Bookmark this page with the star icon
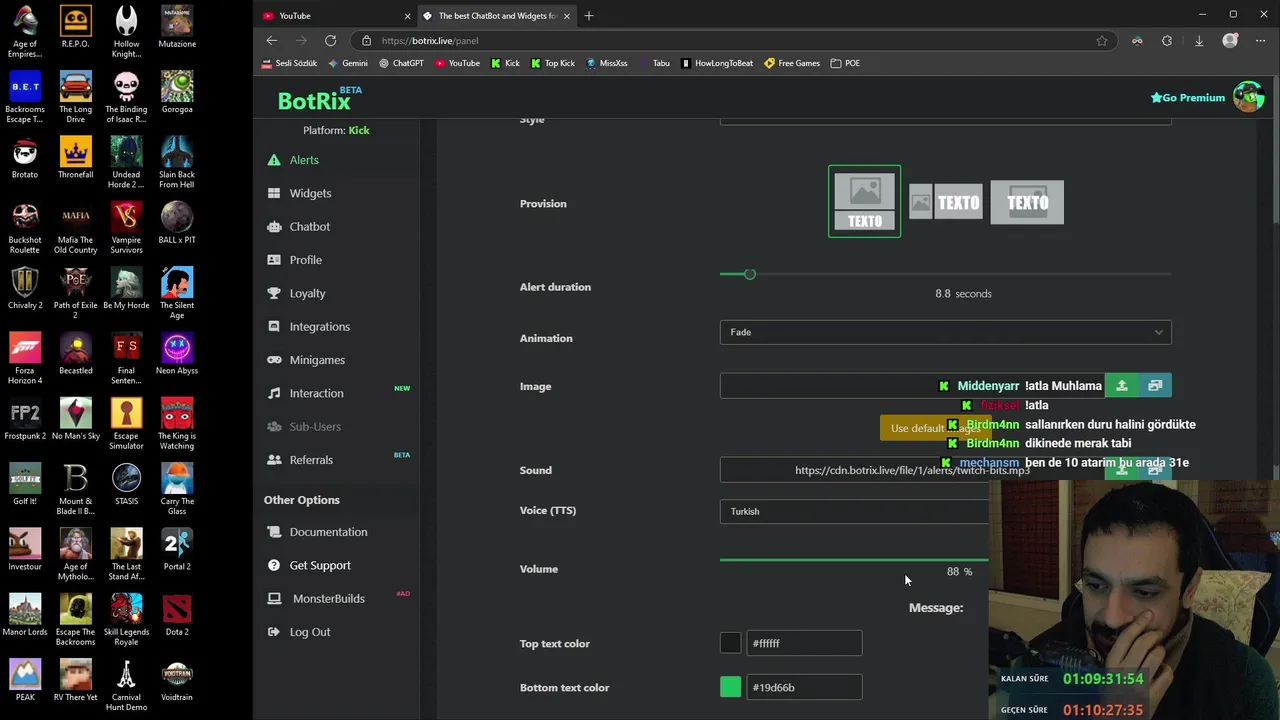The image size is (1280, 720). coord(1102,41)
